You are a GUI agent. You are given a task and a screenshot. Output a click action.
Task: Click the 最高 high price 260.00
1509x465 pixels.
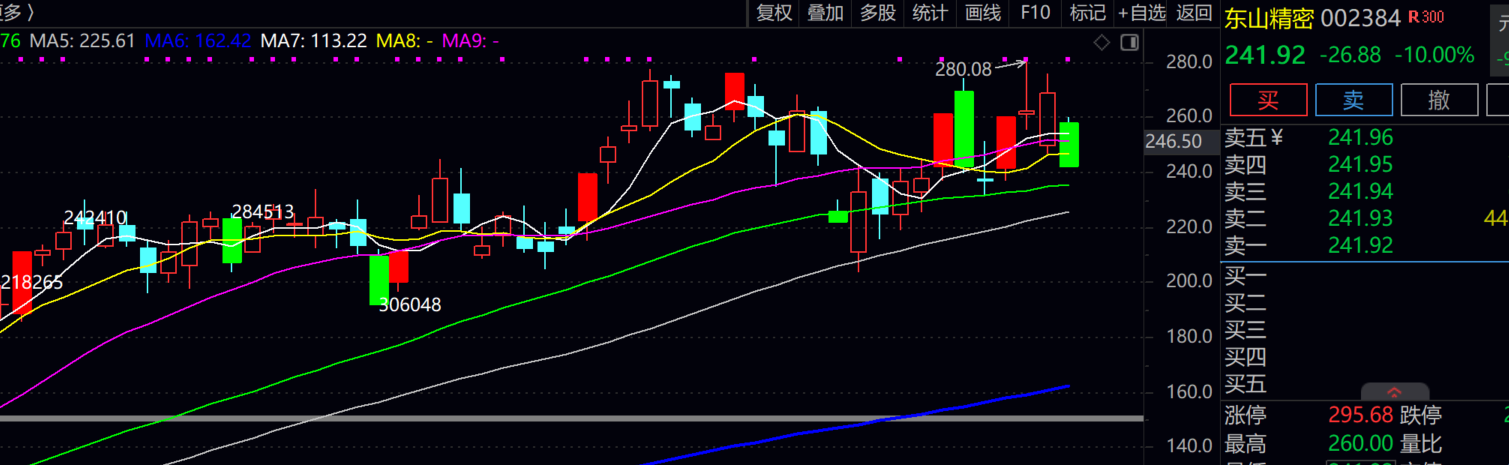point(1360,443)
